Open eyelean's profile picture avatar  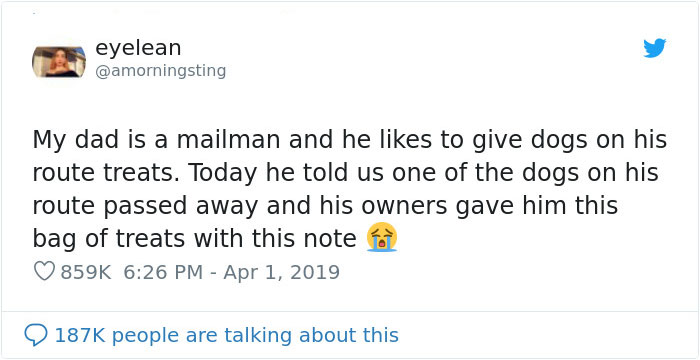(x=59, y=62)
